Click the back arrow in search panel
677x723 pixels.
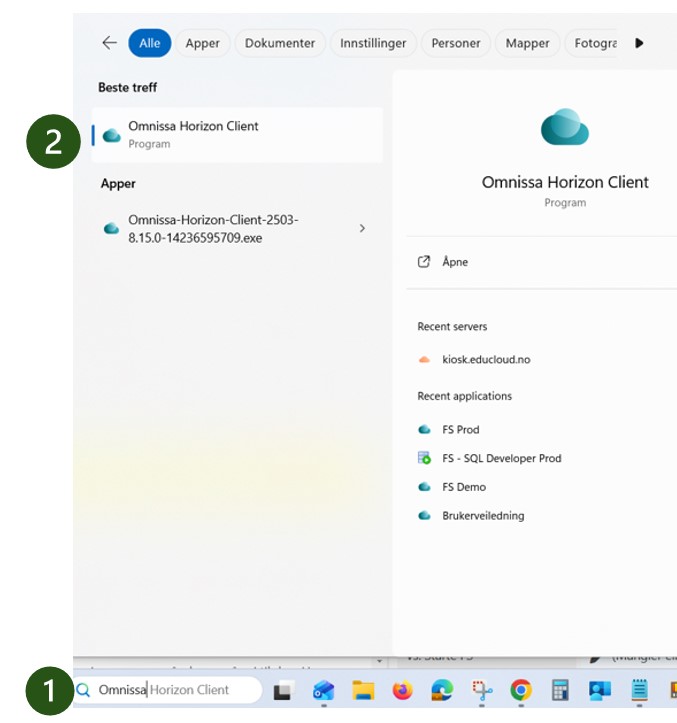109,43
